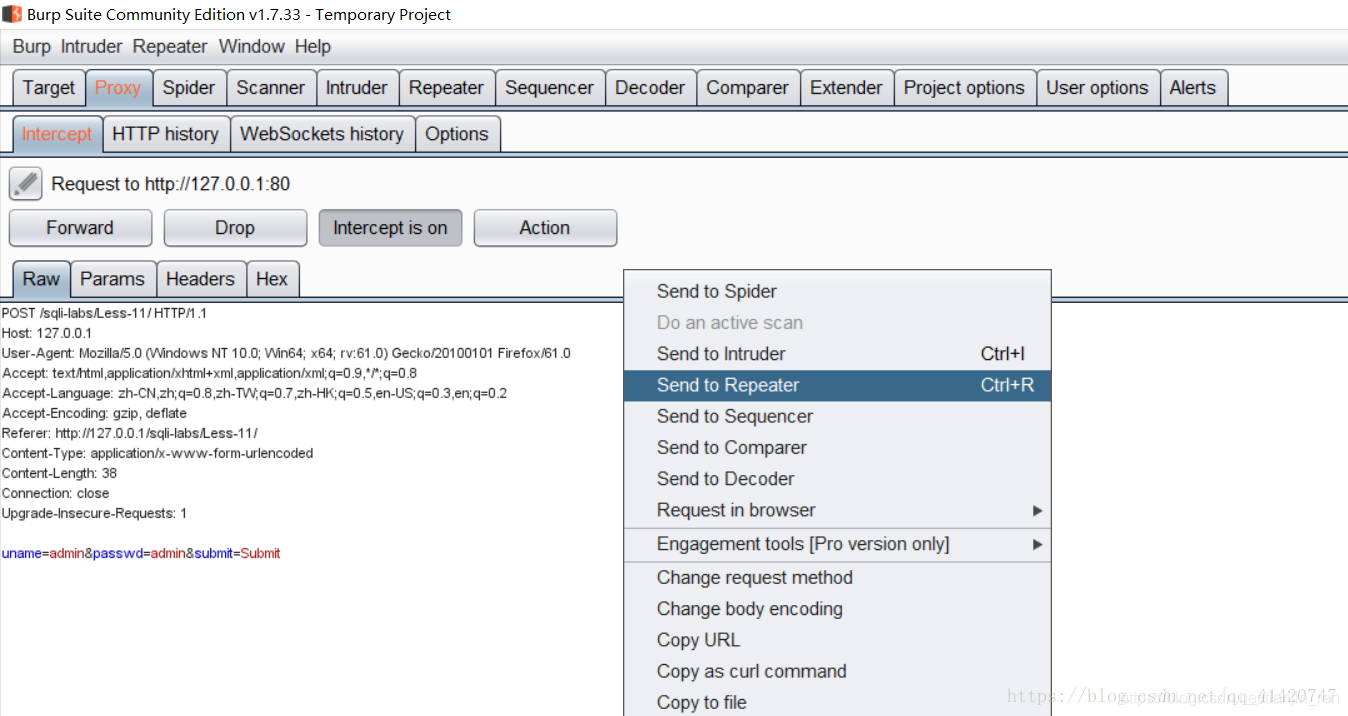Open the Window menu
Image resolution: width=1348 pixels, height=716 pixels.
pos(252,47)
